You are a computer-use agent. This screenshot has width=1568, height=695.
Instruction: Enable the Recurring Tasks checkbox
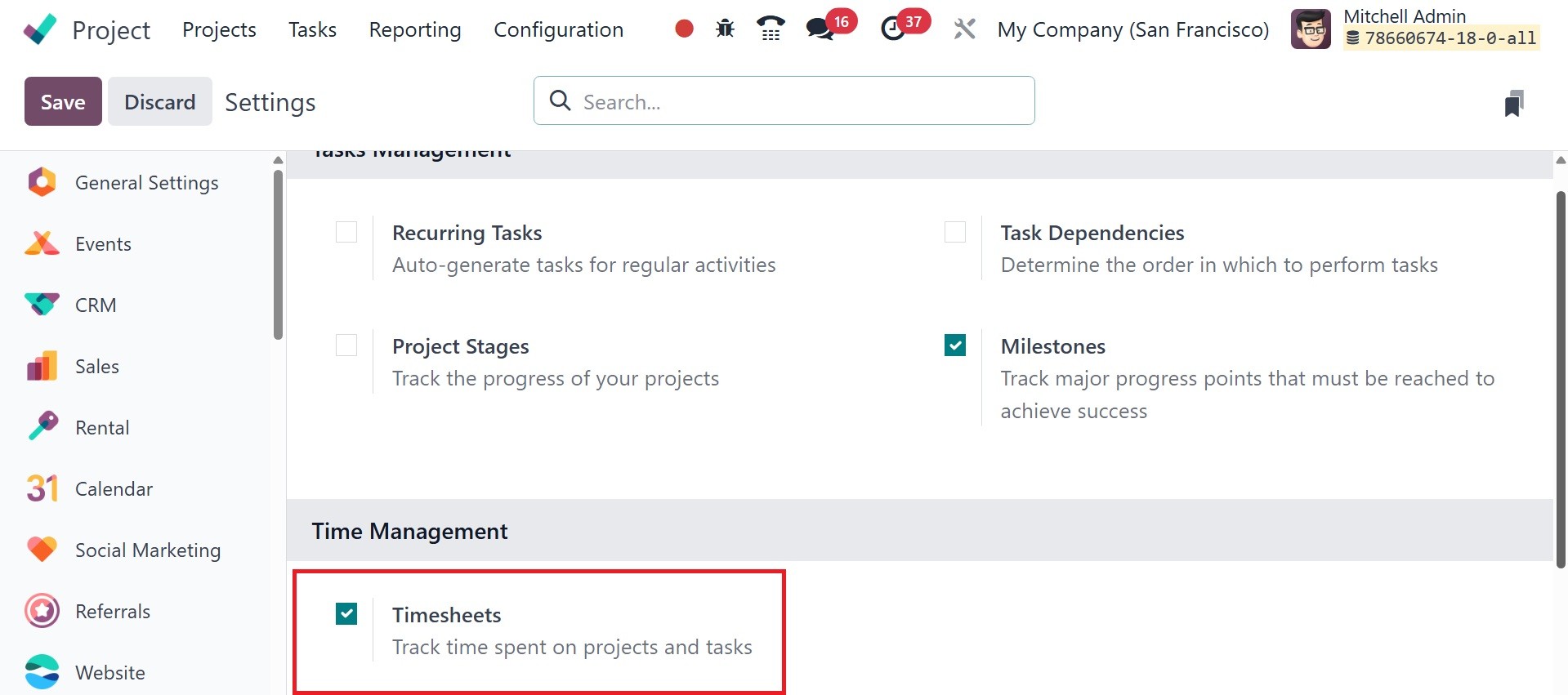click(x=346, y=233)
